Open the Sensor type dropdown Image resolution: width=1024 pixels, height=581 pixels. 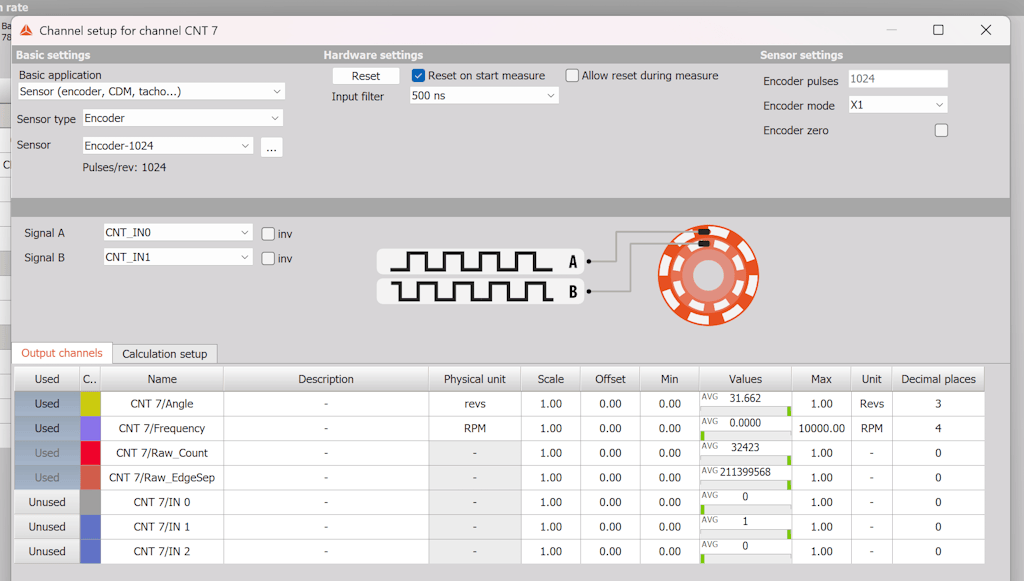pos(183,118)
